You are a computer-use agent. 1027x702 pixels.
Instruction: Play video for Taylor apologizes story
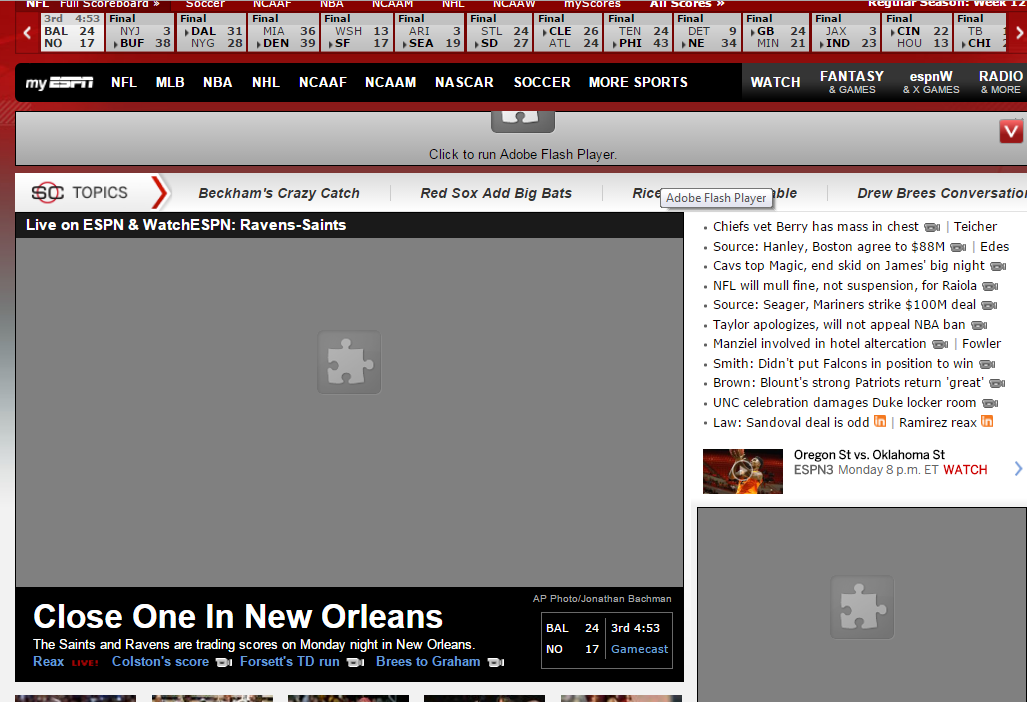(x=979, y=325)
